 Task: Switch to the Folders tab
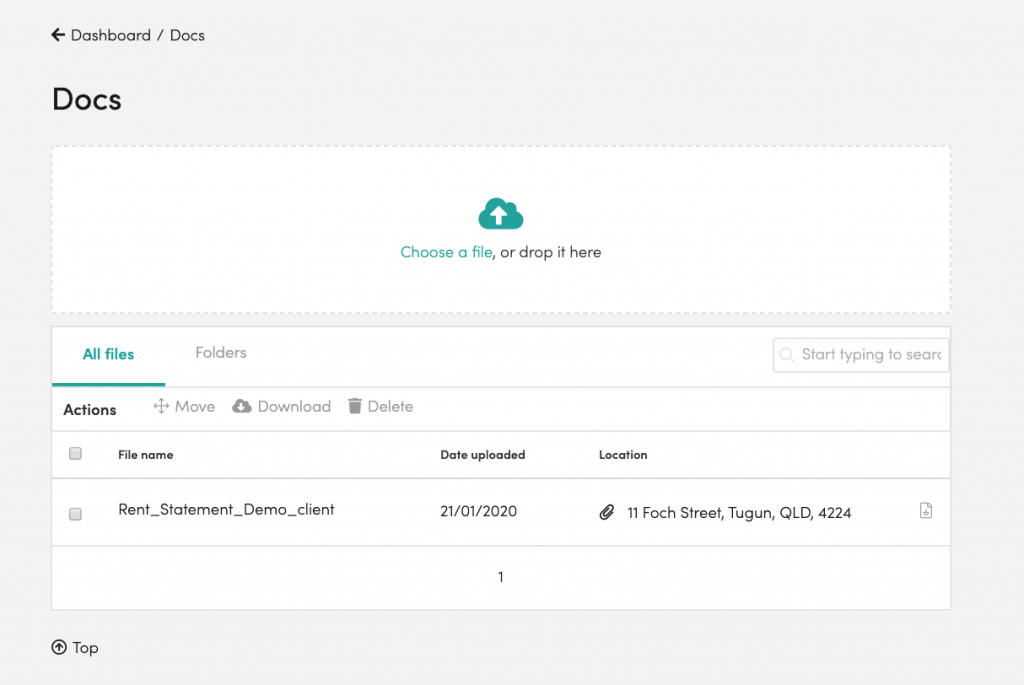click(x=221, y=353)
